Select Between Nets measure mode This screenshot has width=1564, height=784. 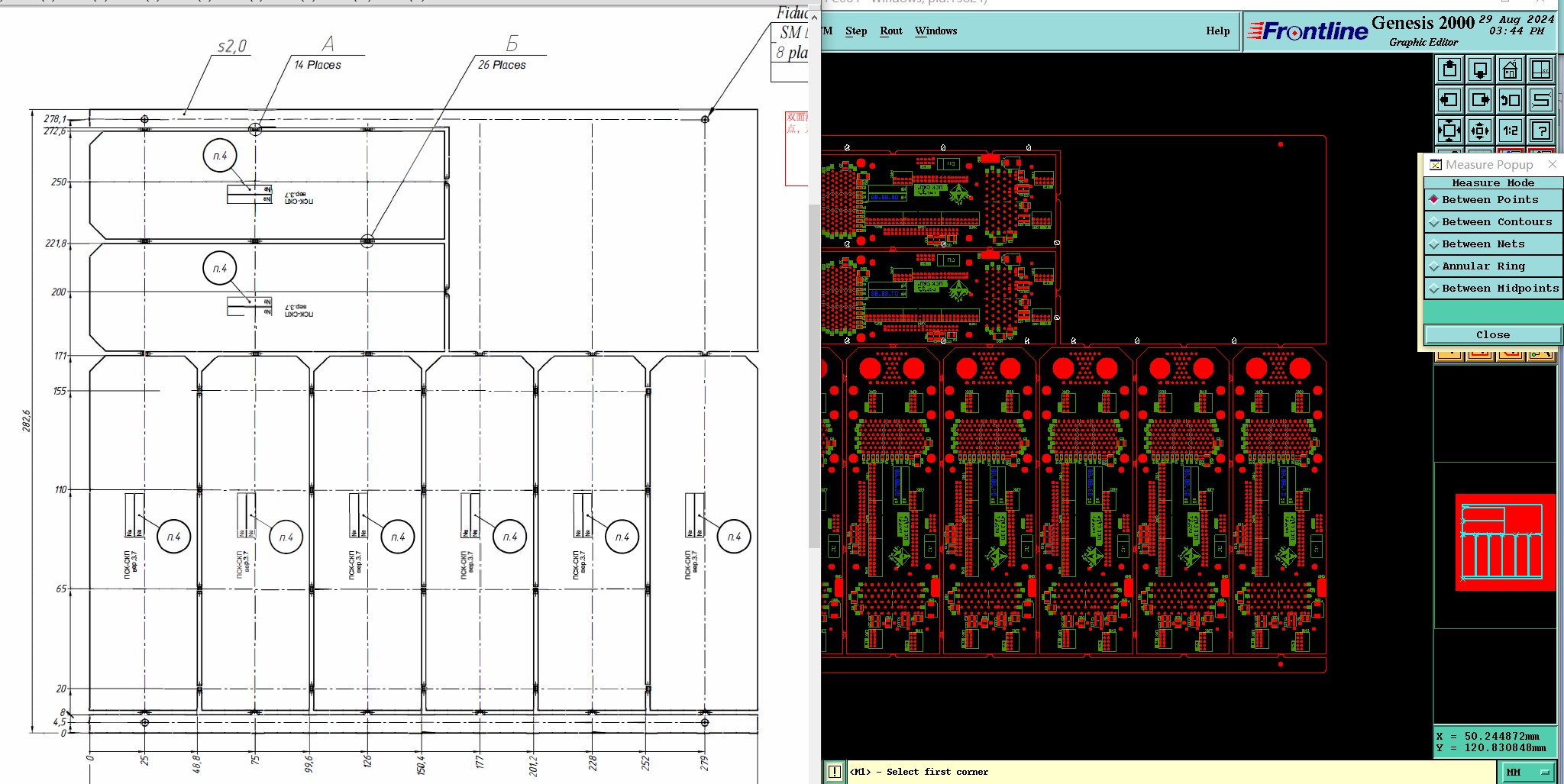coord(1493,244)
